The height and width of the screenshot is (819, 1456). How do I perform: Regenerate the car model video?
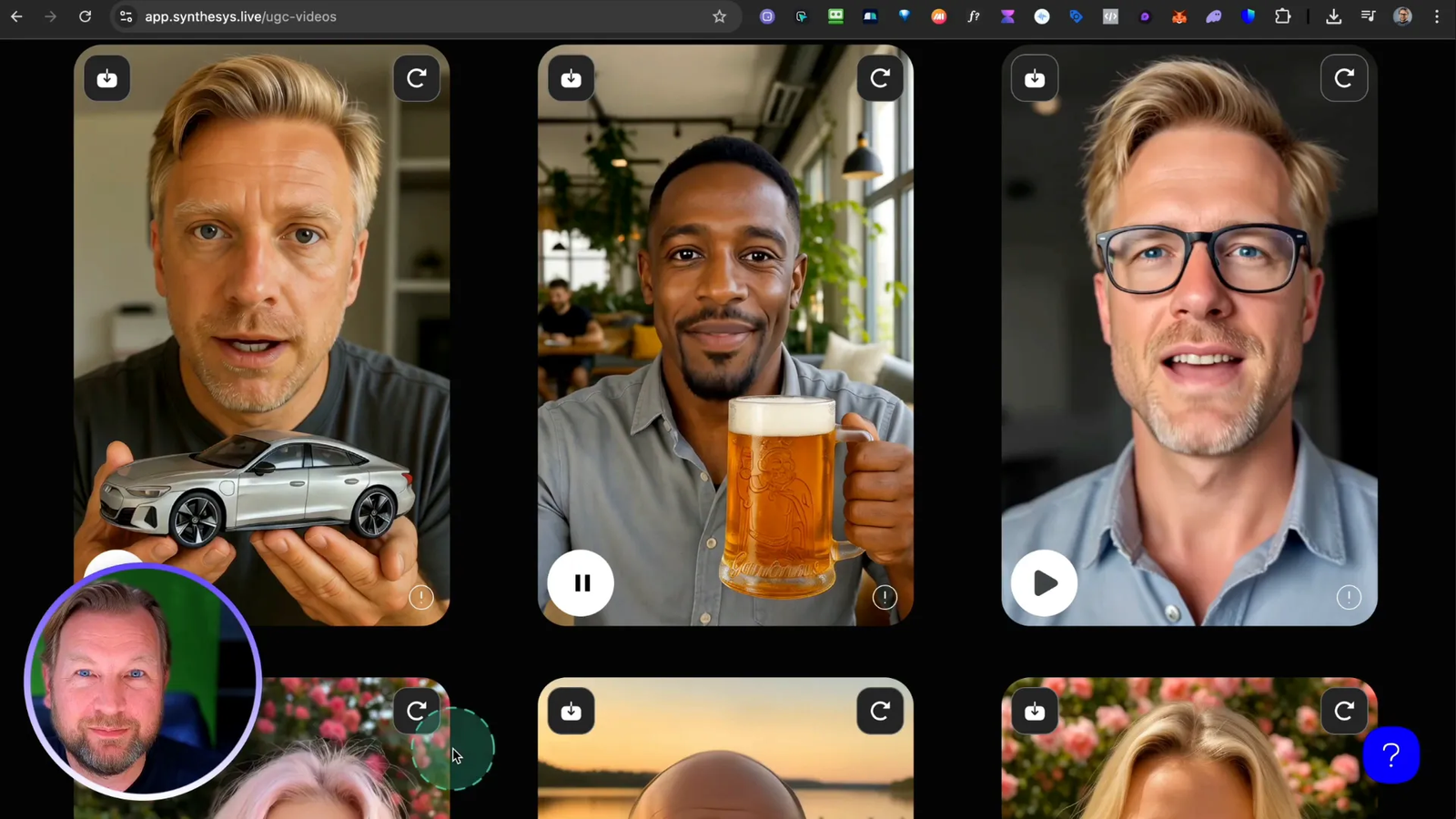click(417, 78)
